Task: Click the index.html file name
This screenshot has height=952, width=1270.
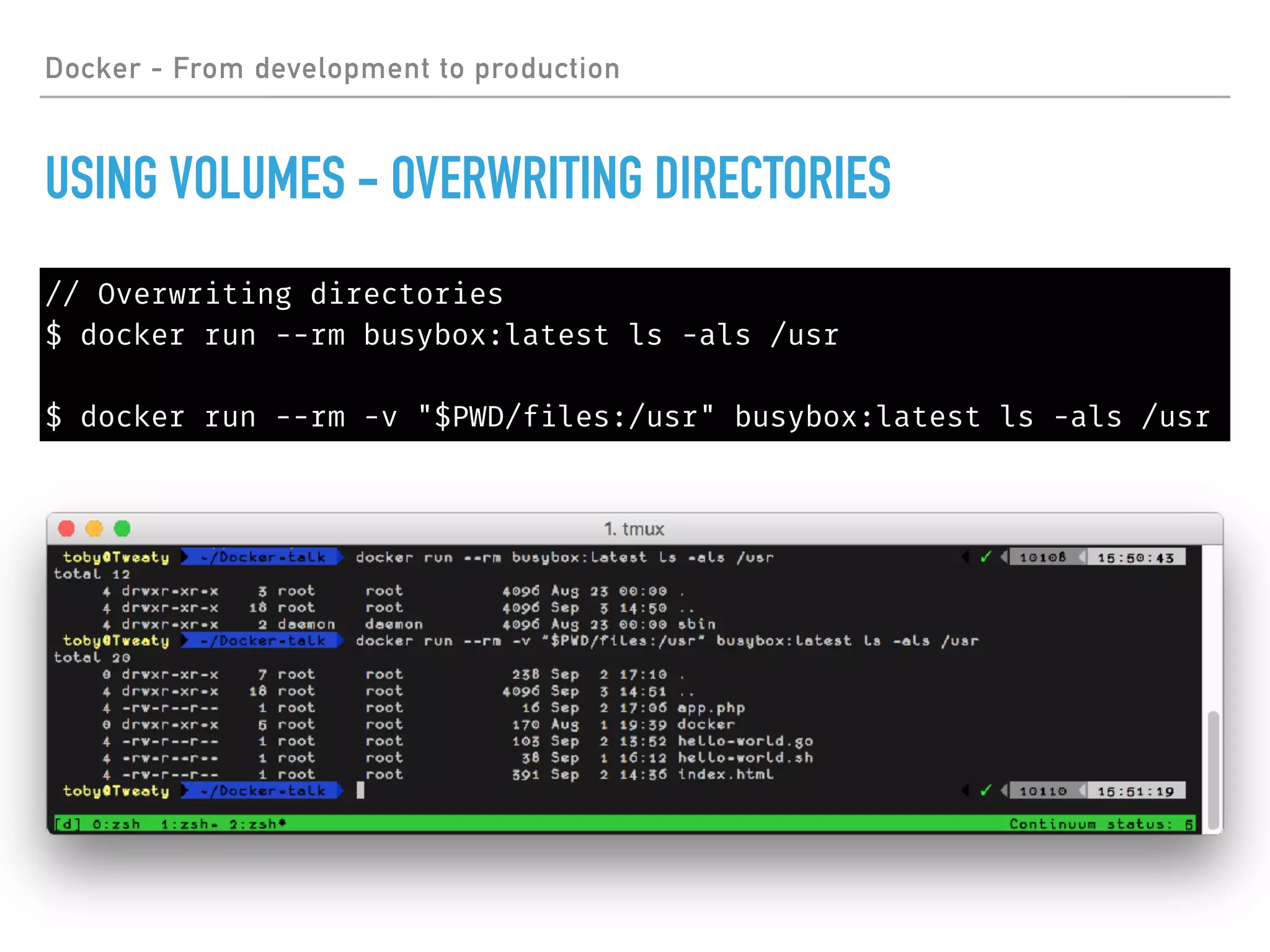Action: click(x=726, y=774)
